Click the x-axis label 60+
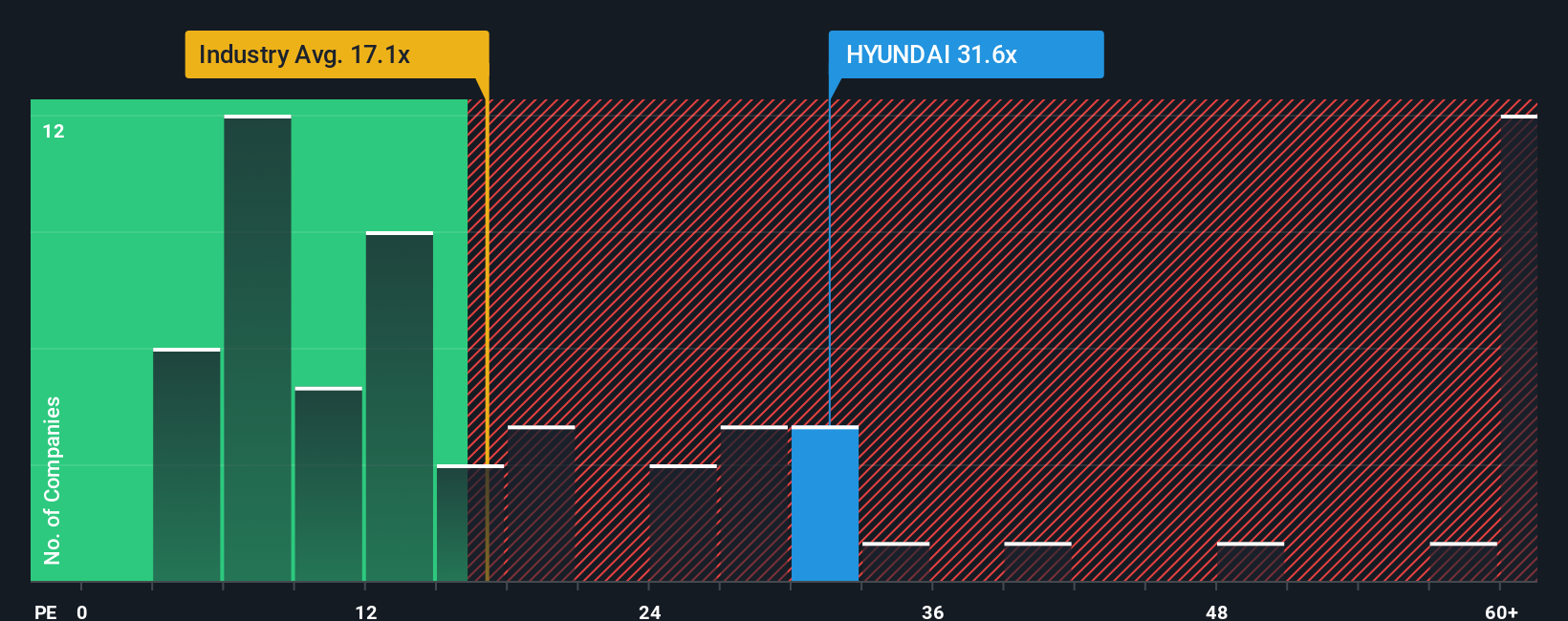The width and height of the screenshot is (1568, 621). pyautogui.click(x=1501, y=611)
